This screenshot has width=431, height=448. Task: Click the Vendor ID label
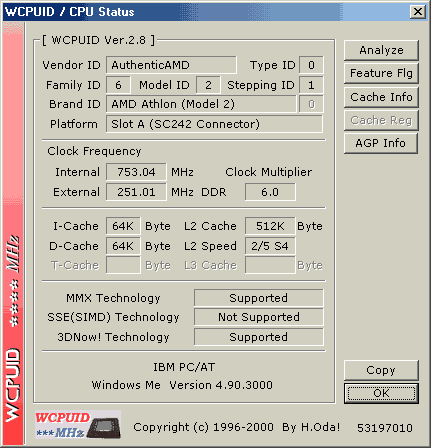71,65
